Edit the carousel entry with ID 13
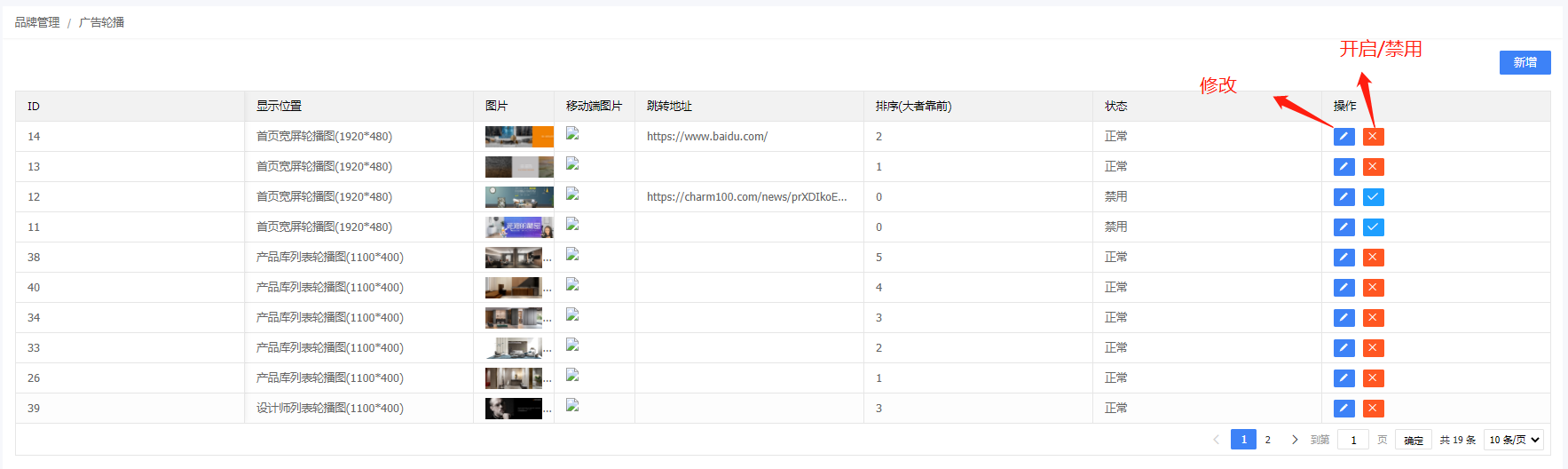This screenshot has width=1568, height=469. click(1343, 167)
